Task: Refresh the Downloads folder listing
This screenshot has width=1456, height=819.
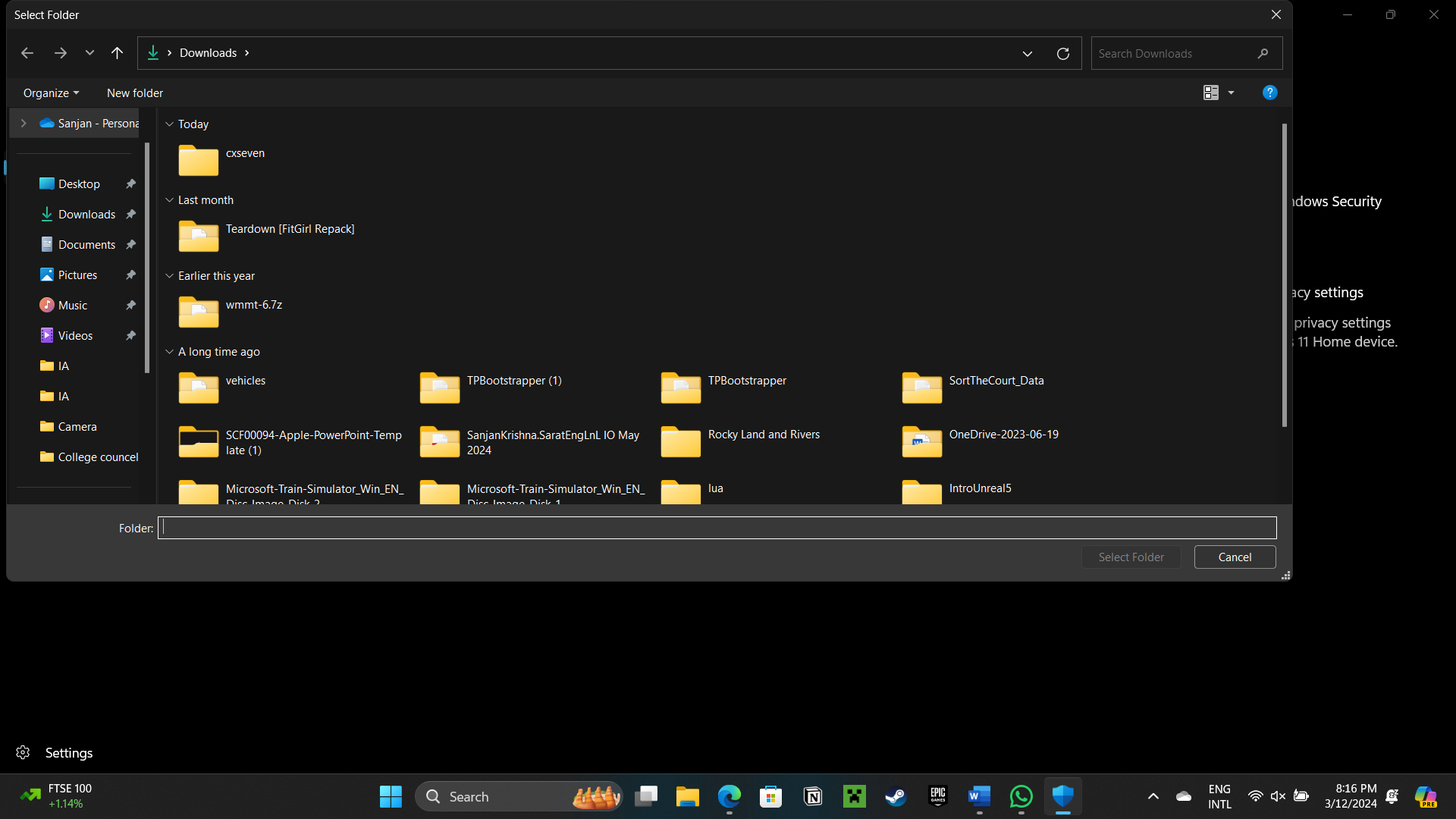Action: coord(1062,54)
